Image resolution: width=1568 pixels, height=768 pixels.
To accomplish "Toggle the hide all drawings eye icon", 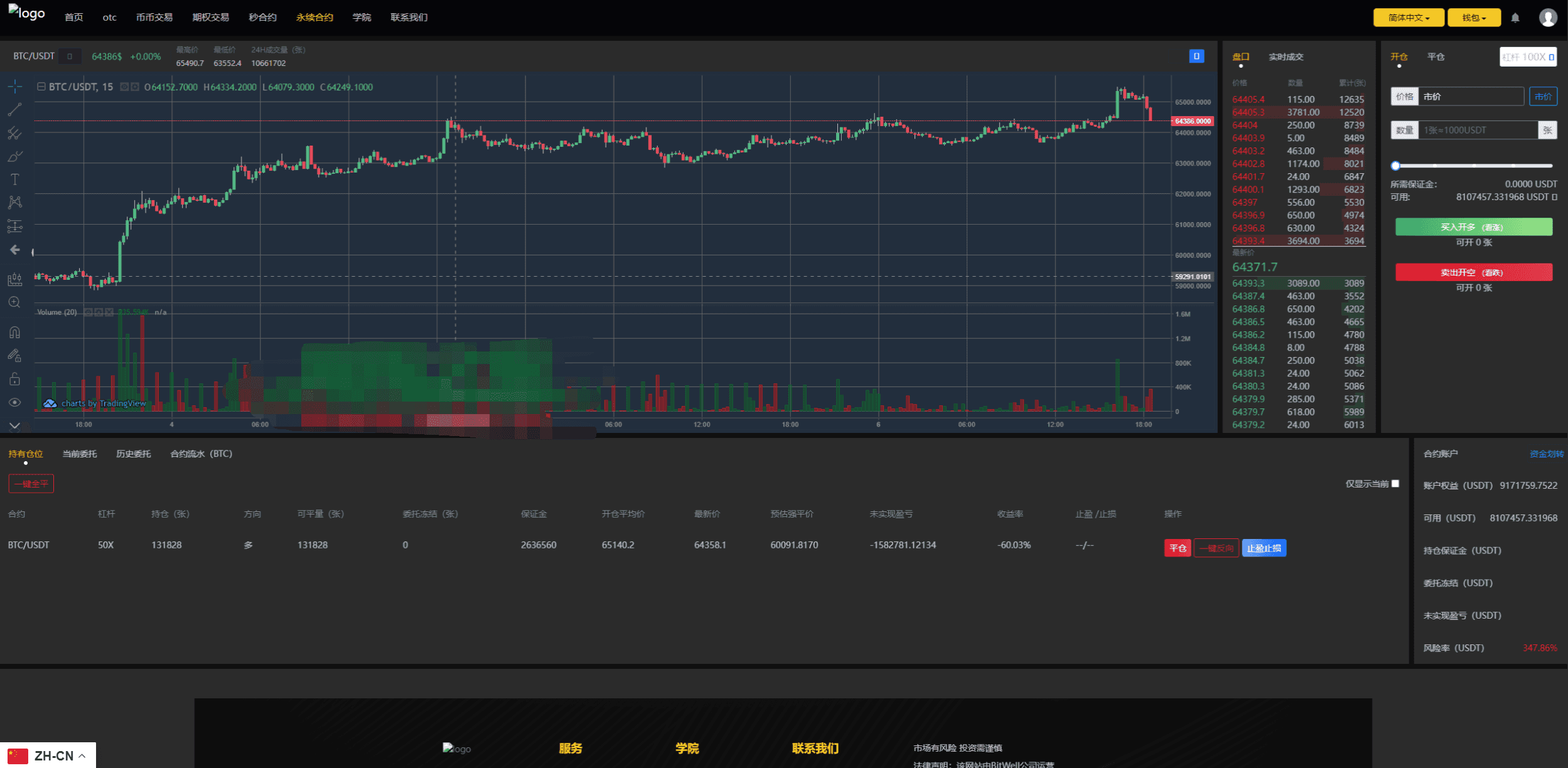I will 14,403.
